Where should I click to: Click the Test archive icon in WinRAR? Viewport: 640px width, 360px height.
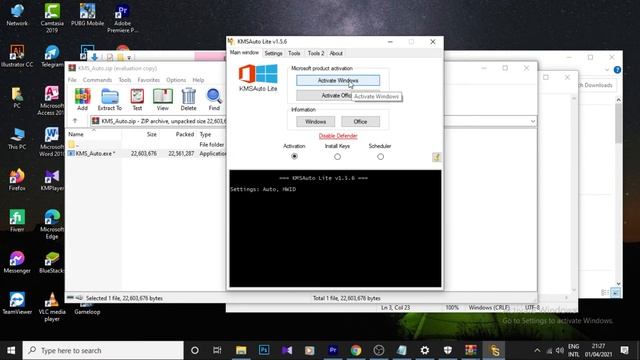point(137,99)
